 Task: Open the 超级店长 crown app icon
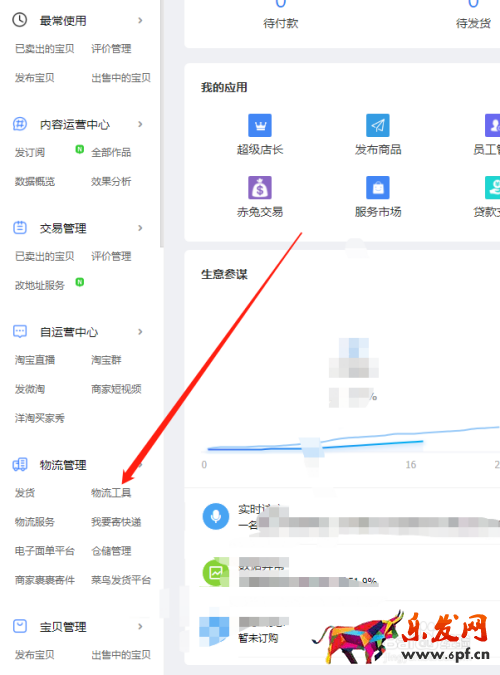pos(260,125)
